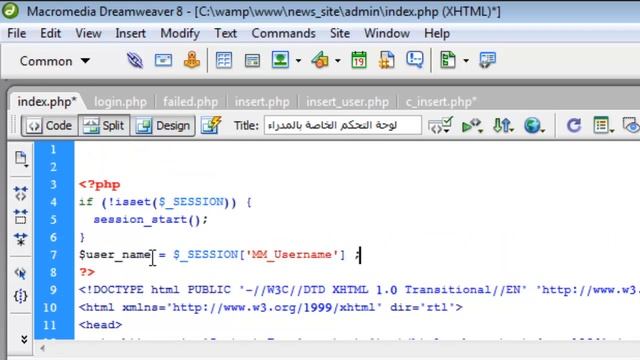Screen dimensions: 640x360
Task: Show more coding toolbar buttons chevron
Action: pyautogui.click(x=24, y=340)
